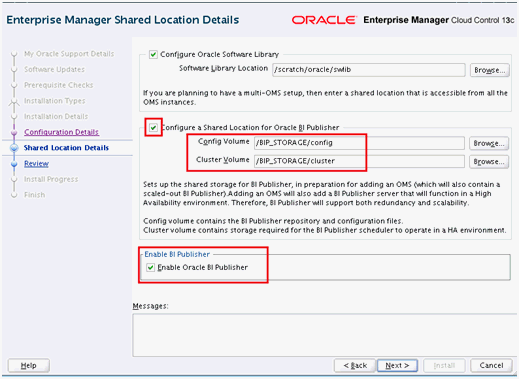Click the Config Volume path field

(x=359, y=143)
